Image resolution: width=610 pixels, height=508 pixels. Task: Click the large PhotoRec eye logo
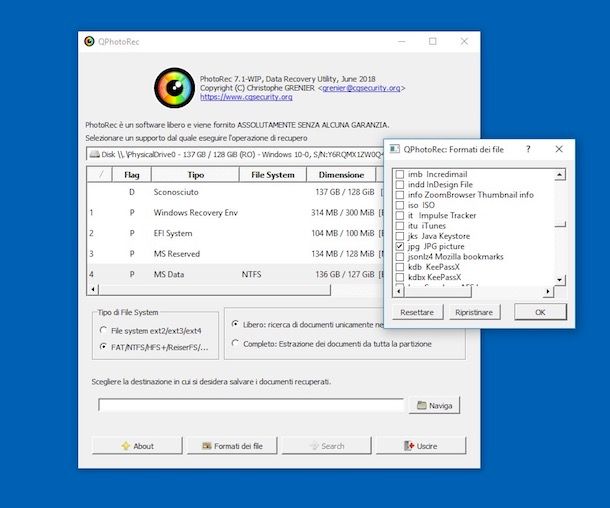(x=174, y=88)
